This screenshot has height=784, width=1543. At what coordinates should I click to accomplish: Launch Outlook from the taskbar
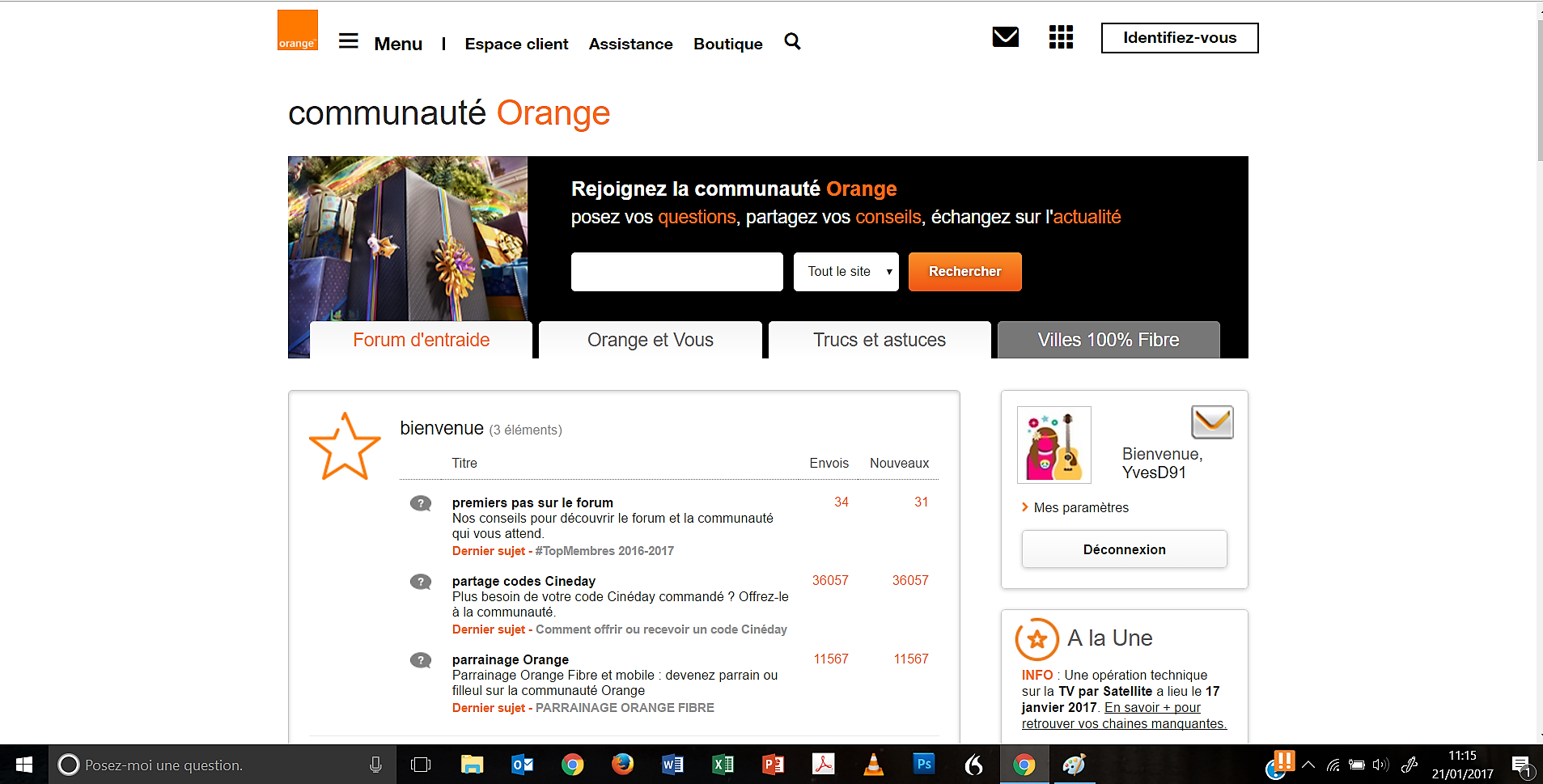point(523,765)
